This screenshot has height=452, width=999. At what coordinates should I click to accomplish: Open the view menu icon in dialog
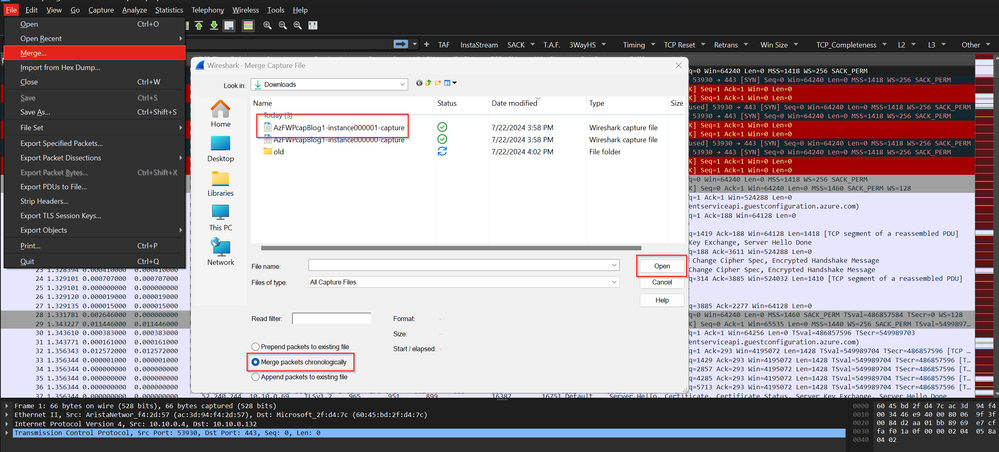pyautogui.click(x=450, y=84)
